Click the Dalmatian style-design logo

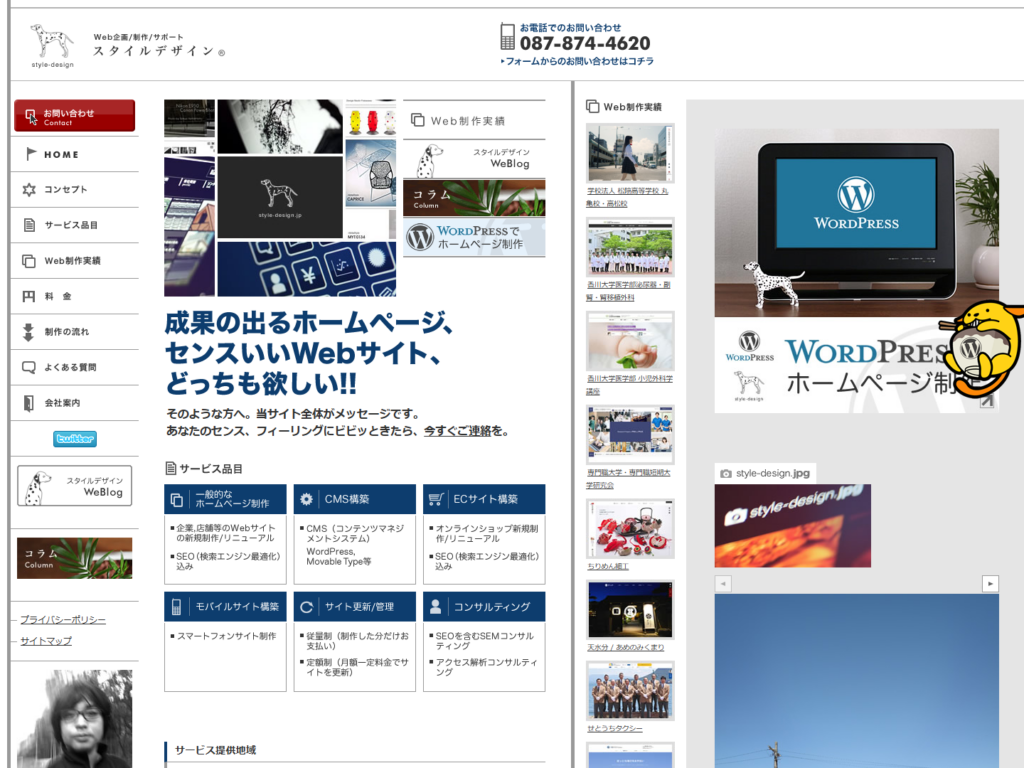point(52,45)
